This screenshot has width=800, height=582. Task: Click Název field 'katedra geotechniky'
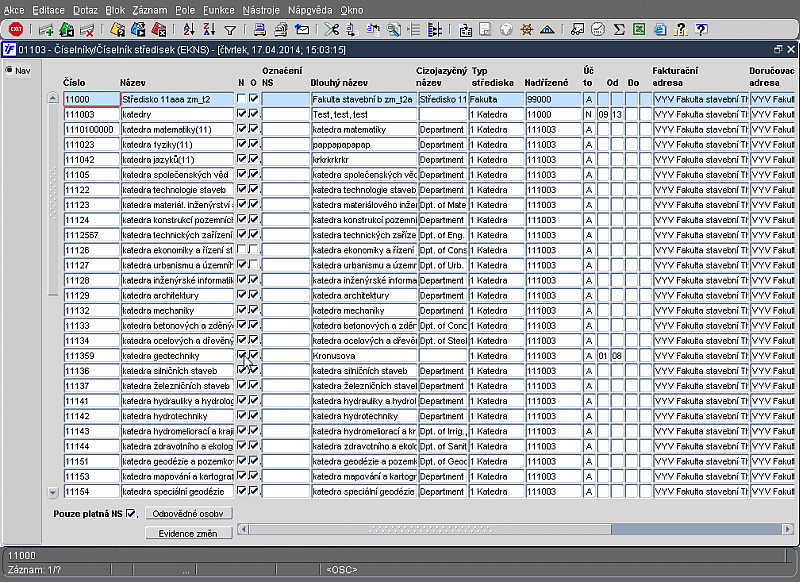177,356
